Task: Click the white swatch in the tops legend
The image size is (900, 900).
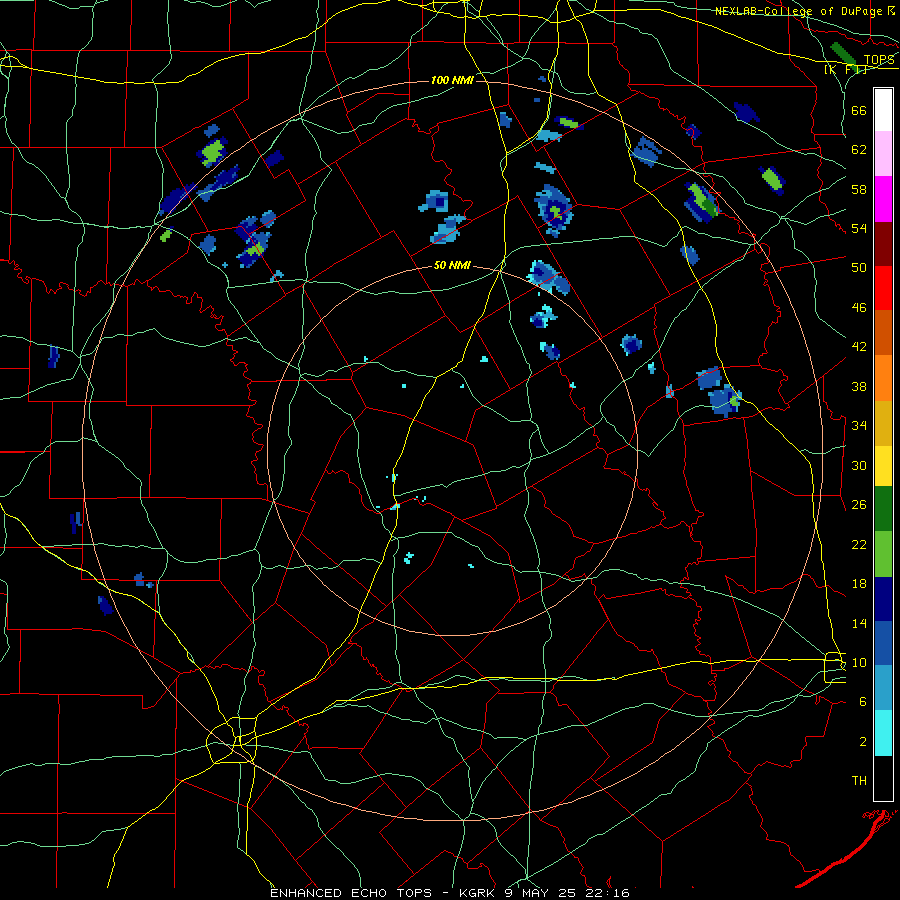Action: pyautogui.click(x=883, y=110)
